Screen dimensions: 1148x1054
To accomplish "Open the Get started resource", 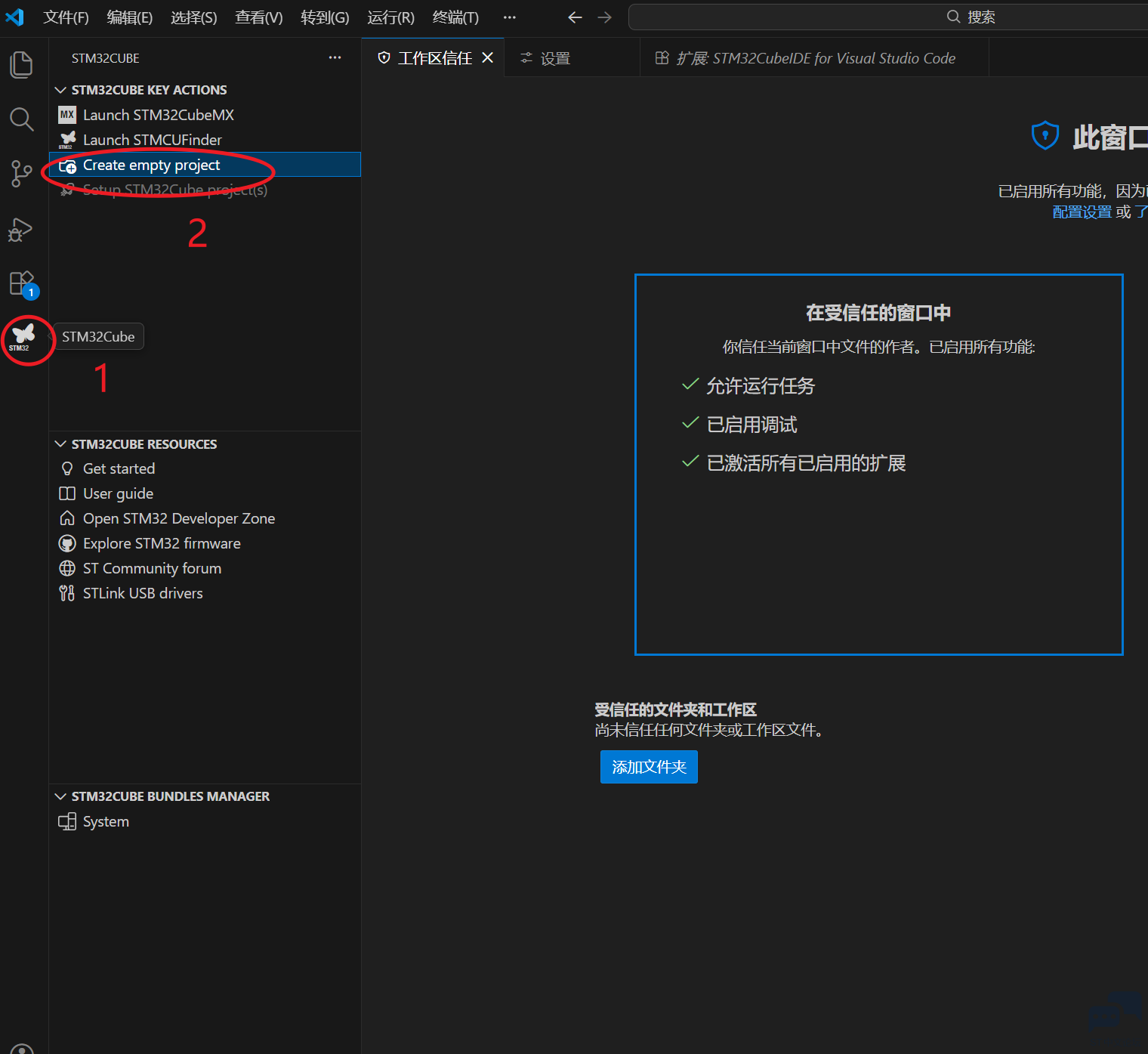I will coord(205,468).
